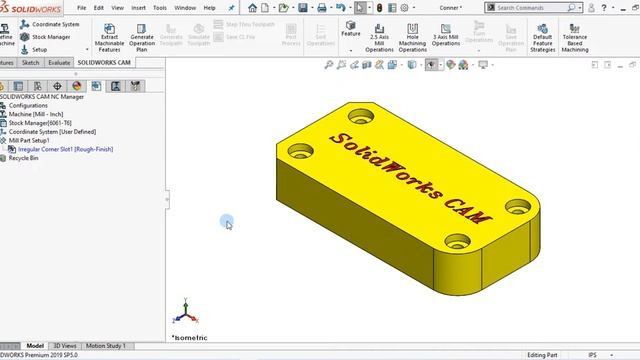Select the SOLIDWORKS CAM ribbon tab
This screenshot has width=640, height=360.
[x=104, y=62]
